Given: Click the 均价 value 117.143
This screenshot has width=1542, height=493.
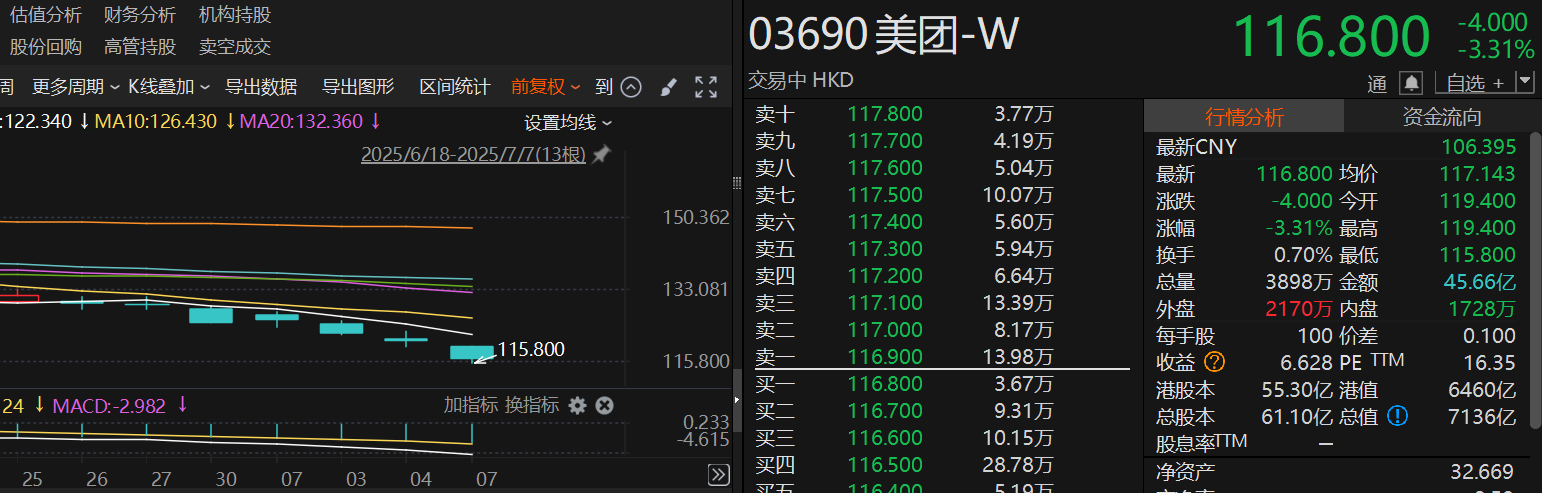Looking at the screenshot, I should pyautogui.click(x=1478, y=174).
